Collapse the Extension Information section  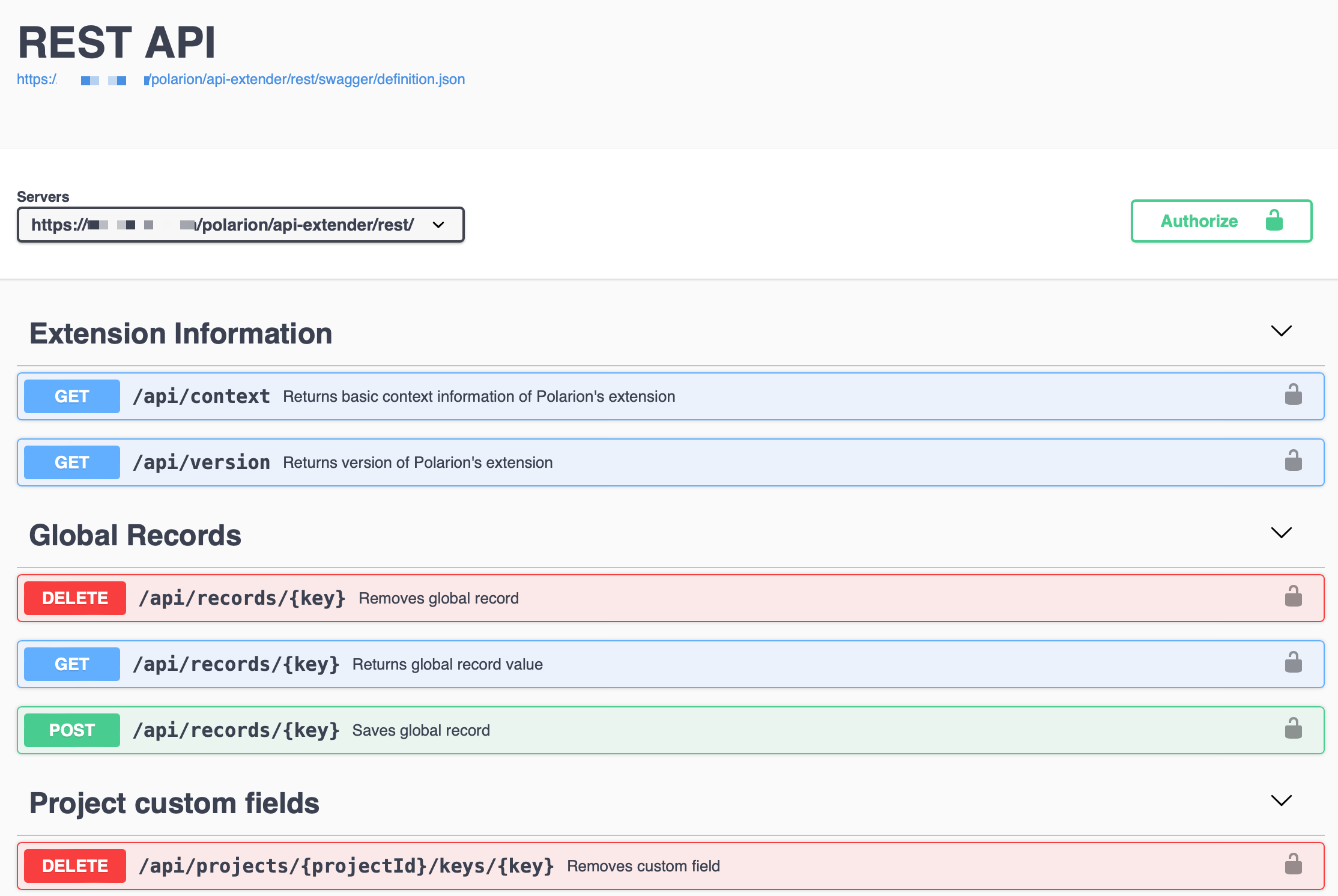[1281, 331]
